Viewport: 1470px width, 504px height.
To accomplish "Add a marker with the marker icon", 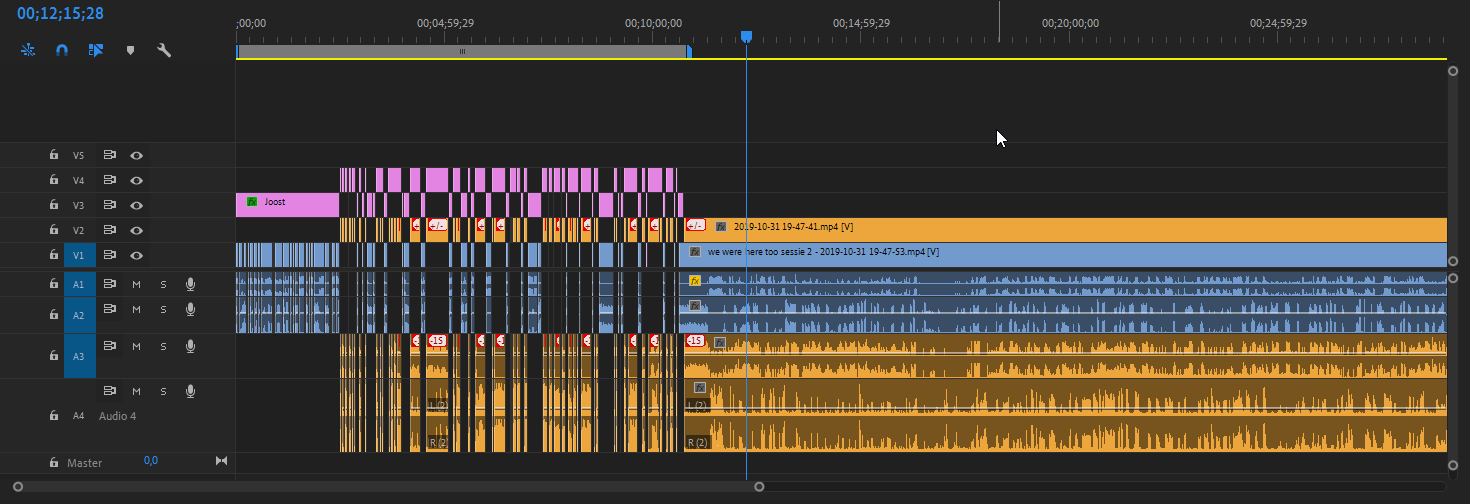I will coord(129,49).
